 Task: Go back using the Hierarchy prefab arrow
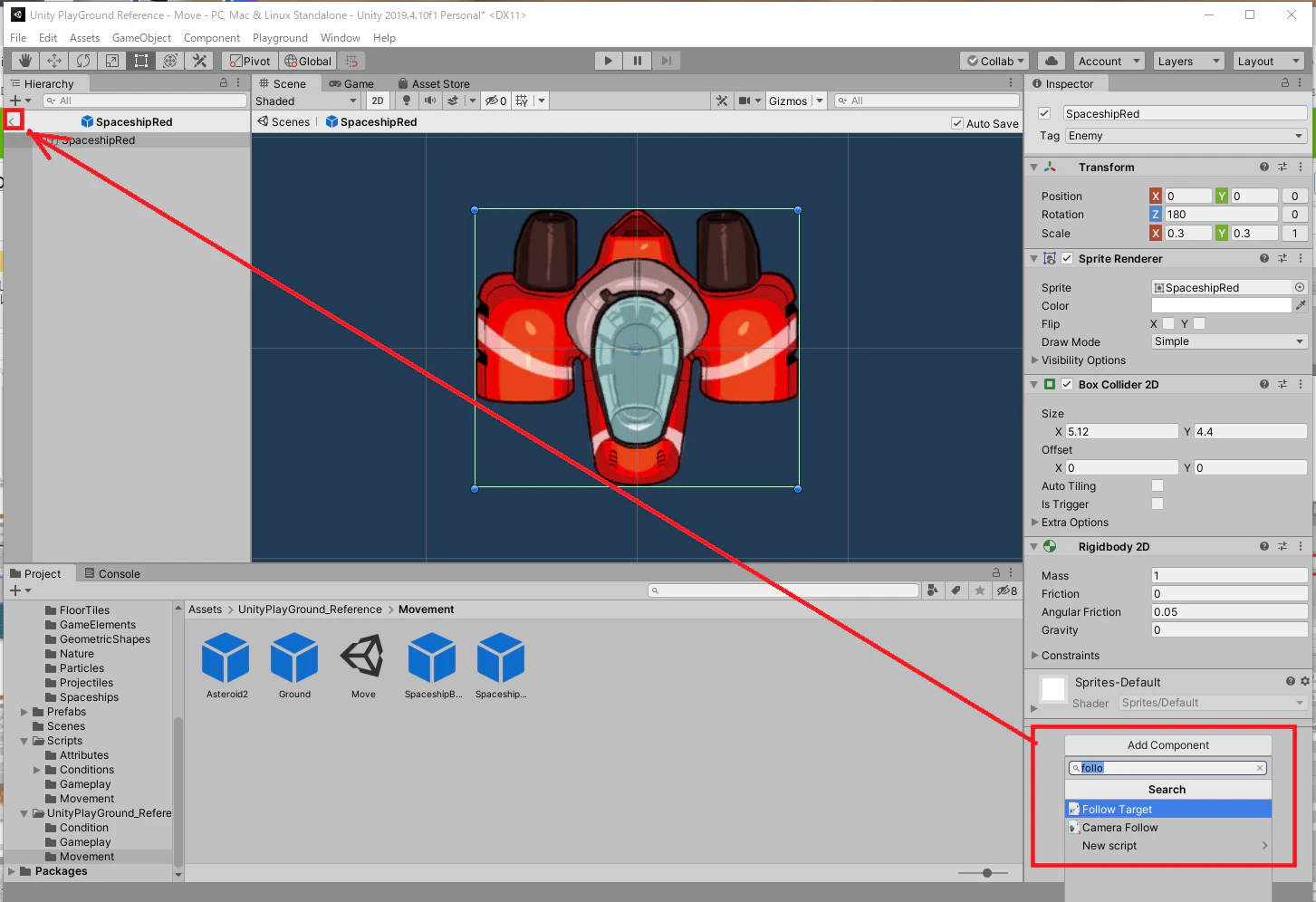[13, 120]
